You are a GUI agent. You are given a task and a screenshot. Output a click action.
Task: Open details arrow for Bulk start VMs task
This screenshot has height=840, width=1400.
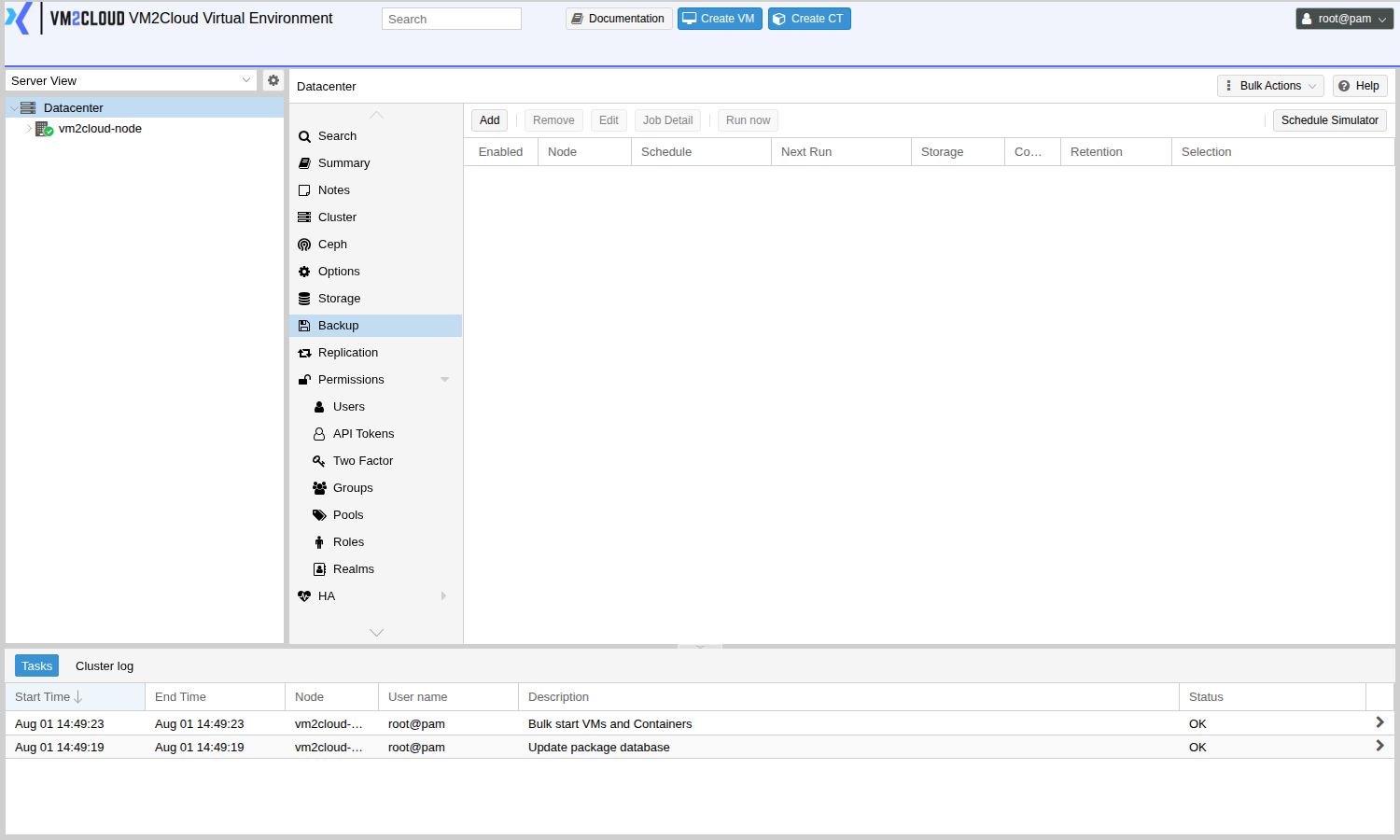pos(1379,722)
